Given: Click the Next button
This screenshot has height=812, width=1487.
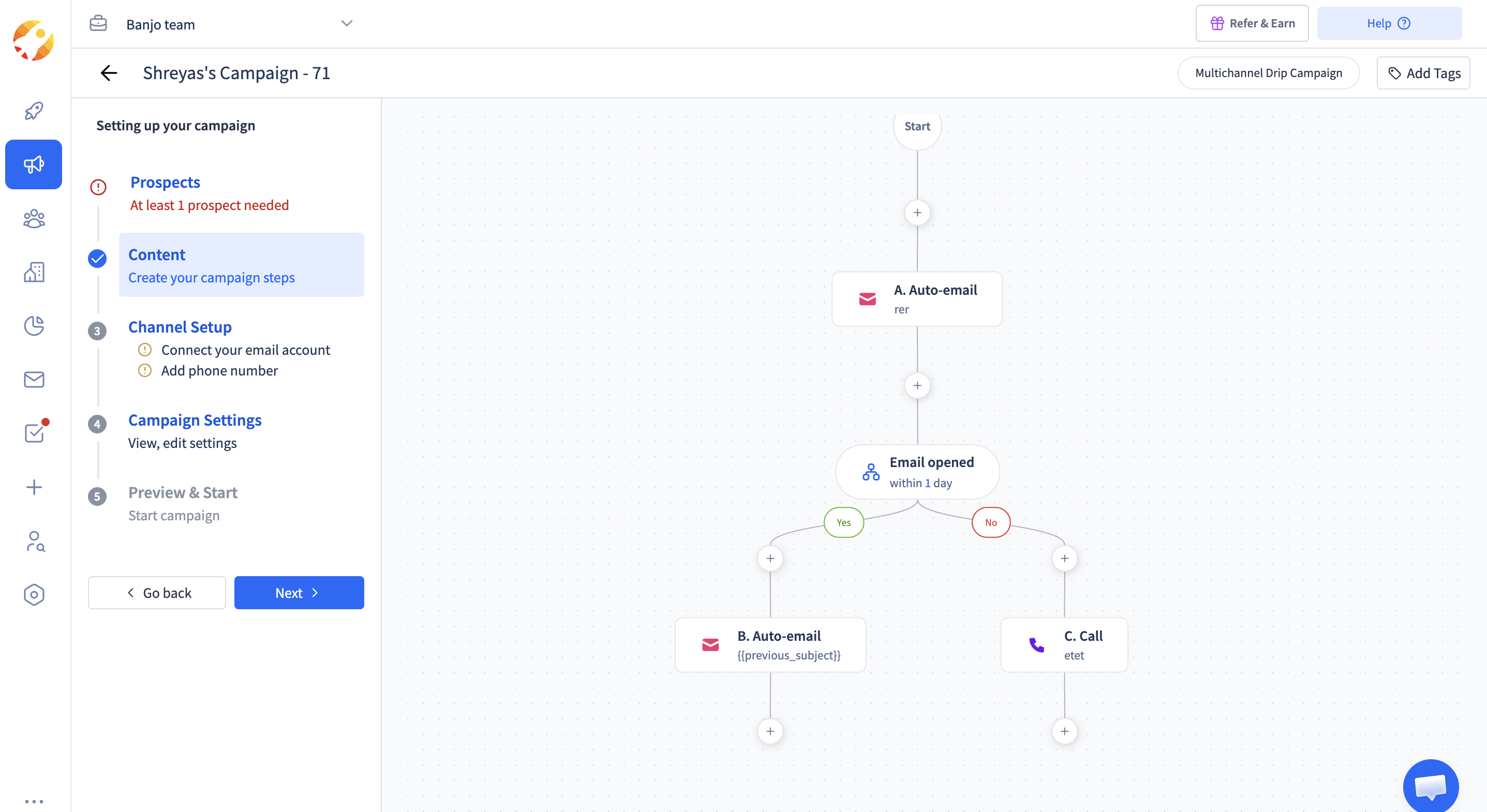Looking at the screenshot, I should coord(299,593).
